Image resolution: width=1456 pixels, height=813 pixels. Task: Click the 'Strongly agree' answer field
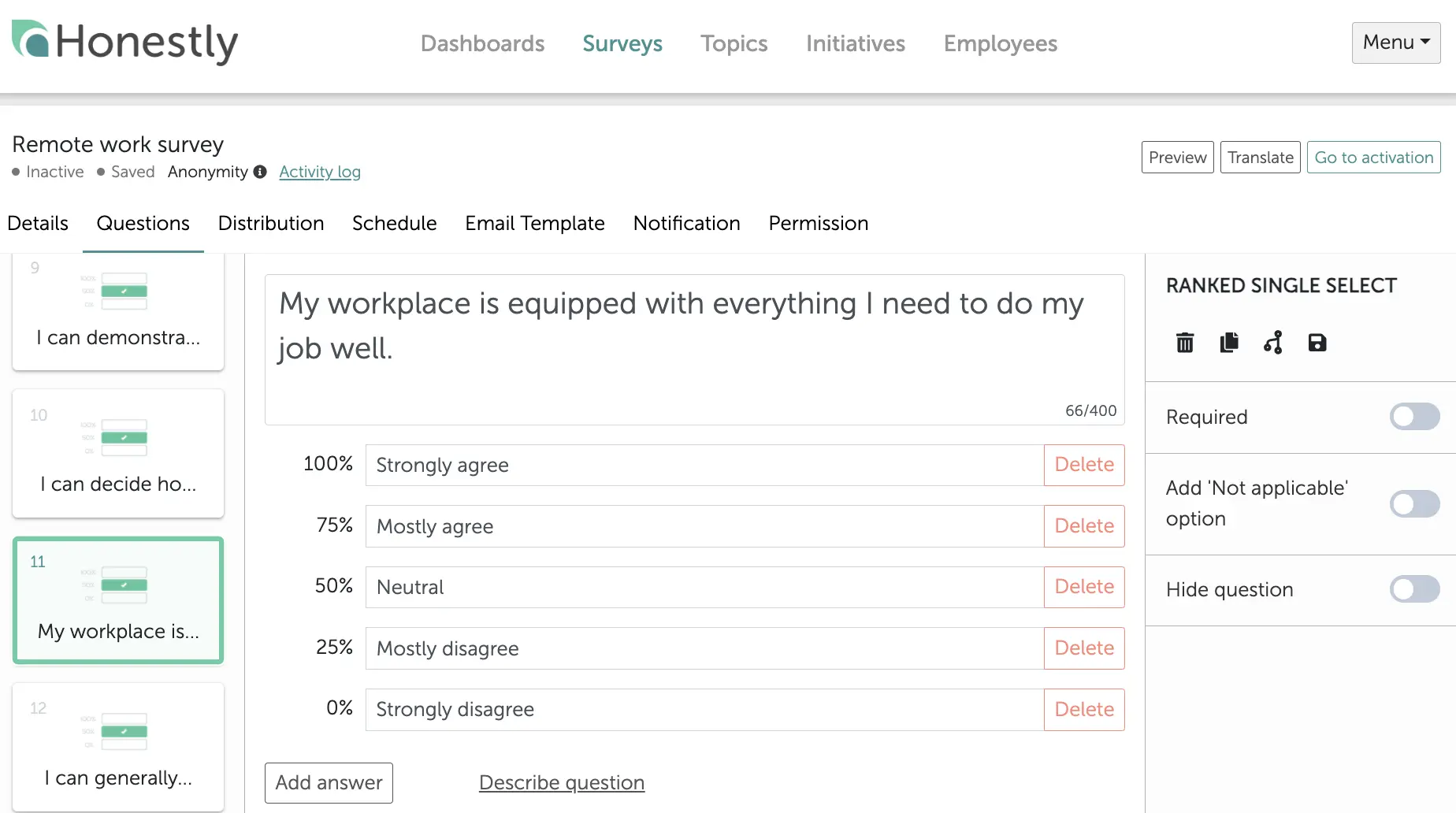coord(704,465)
